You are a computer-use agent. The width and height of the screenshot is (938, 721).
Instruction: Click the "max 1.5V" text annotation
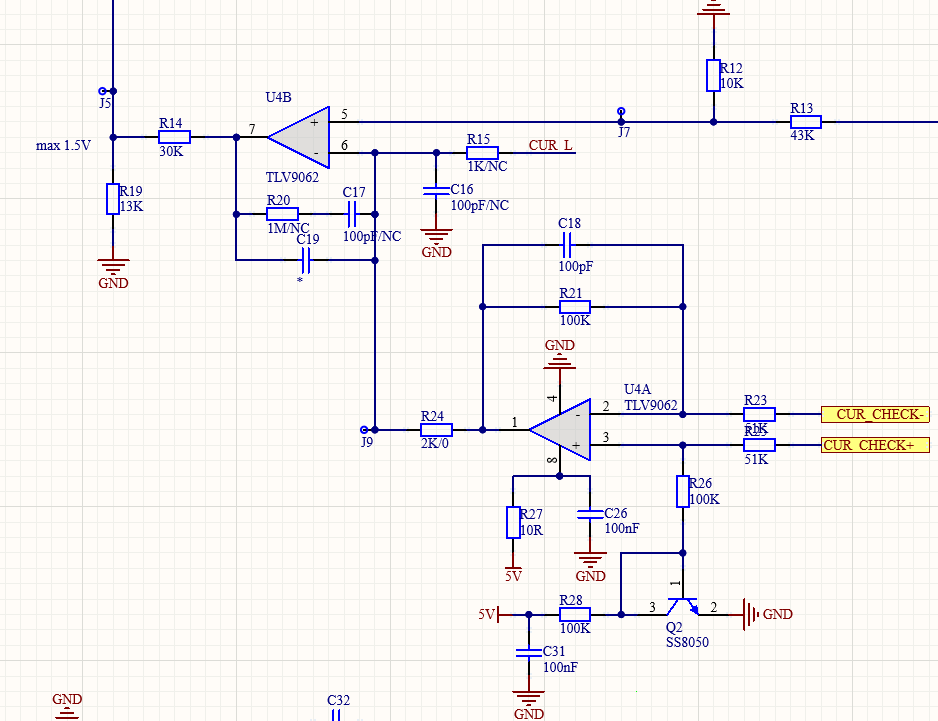click(x=63, y=146)
